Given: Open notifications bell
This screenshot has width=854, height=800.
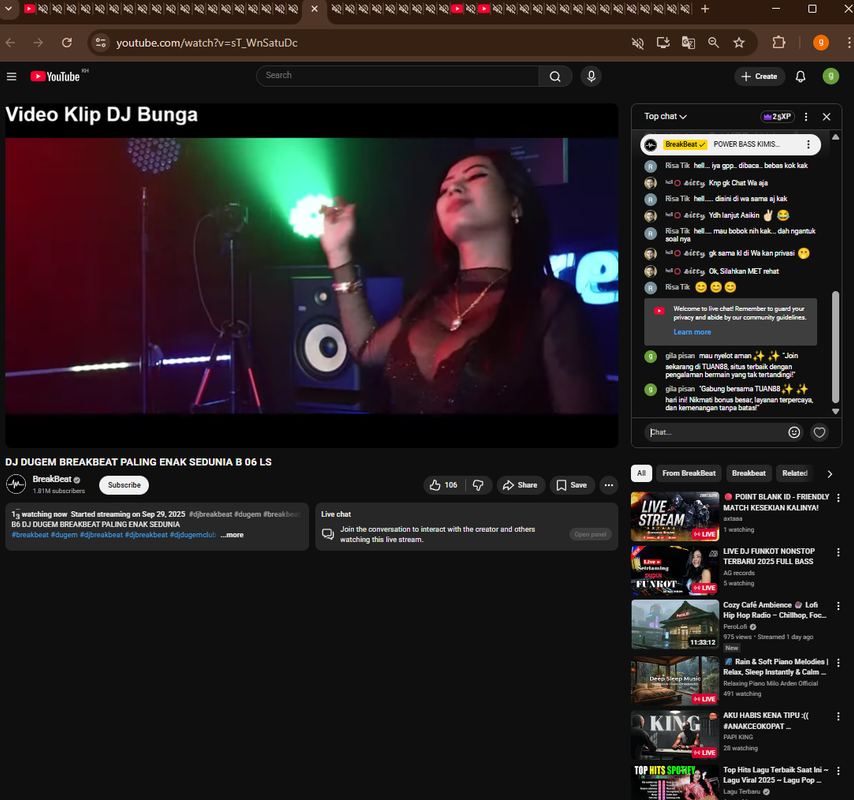Looking at the screenshot, I should coord(800,76).
